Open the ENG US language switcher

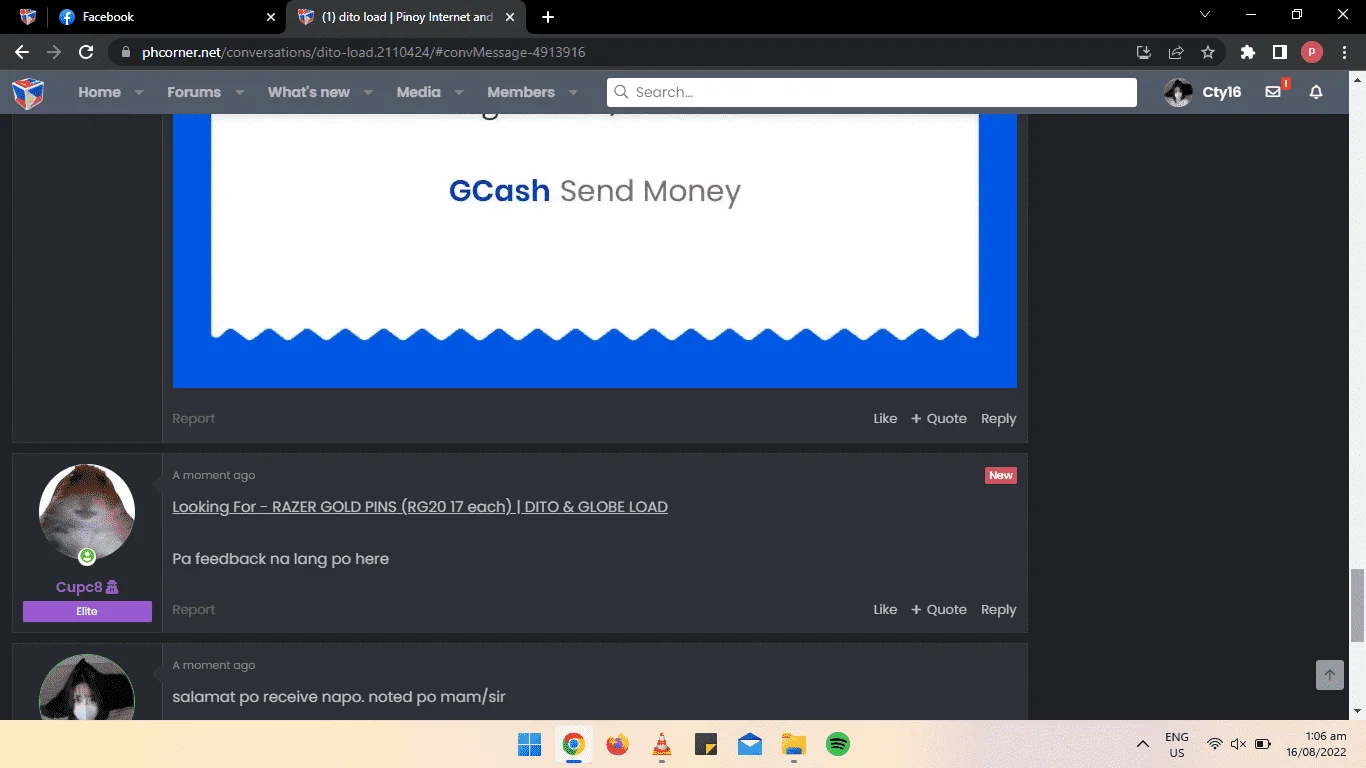tap(1177, 744)
